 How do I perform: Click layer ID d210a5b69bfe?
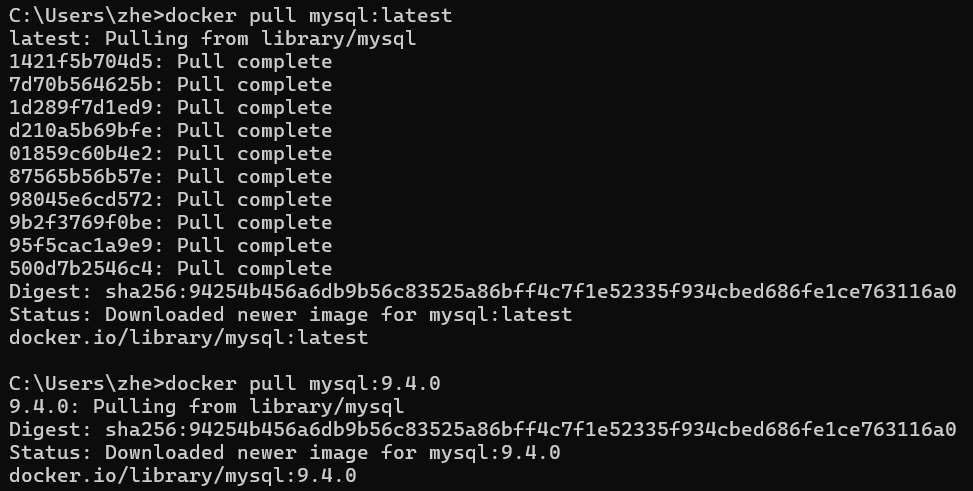(81, 130)
